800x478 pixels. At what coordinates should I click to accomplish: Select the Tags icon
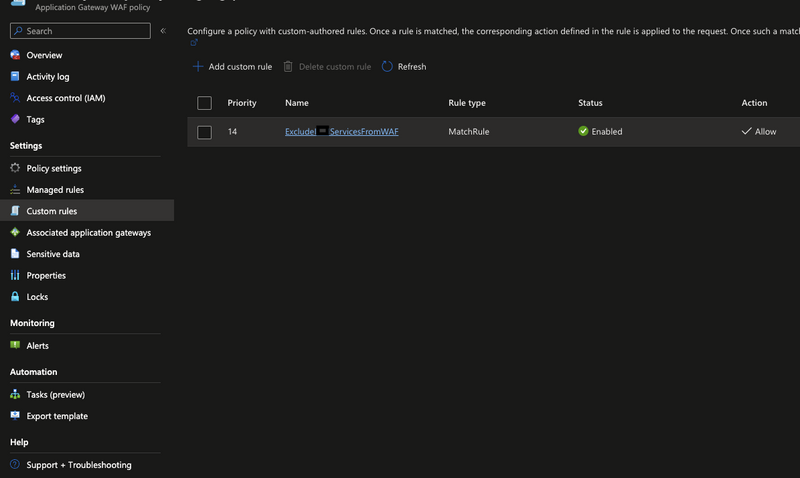(x=15, y=119)
